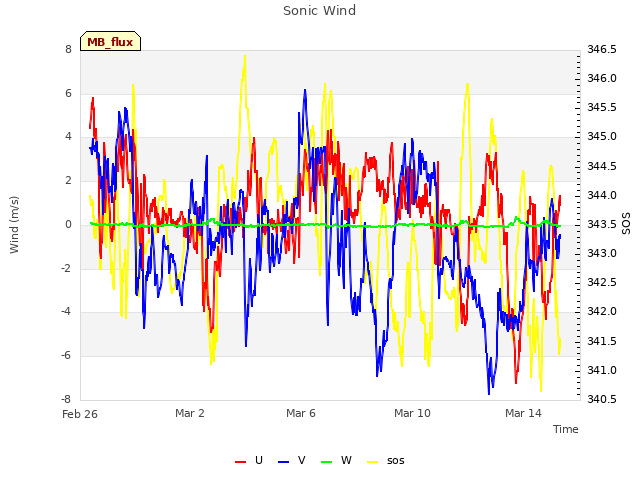Image resolution: width=640 pixels, height=480 pixels.
Task: Click the right axis value 346.5
Action: coord(602,49)
